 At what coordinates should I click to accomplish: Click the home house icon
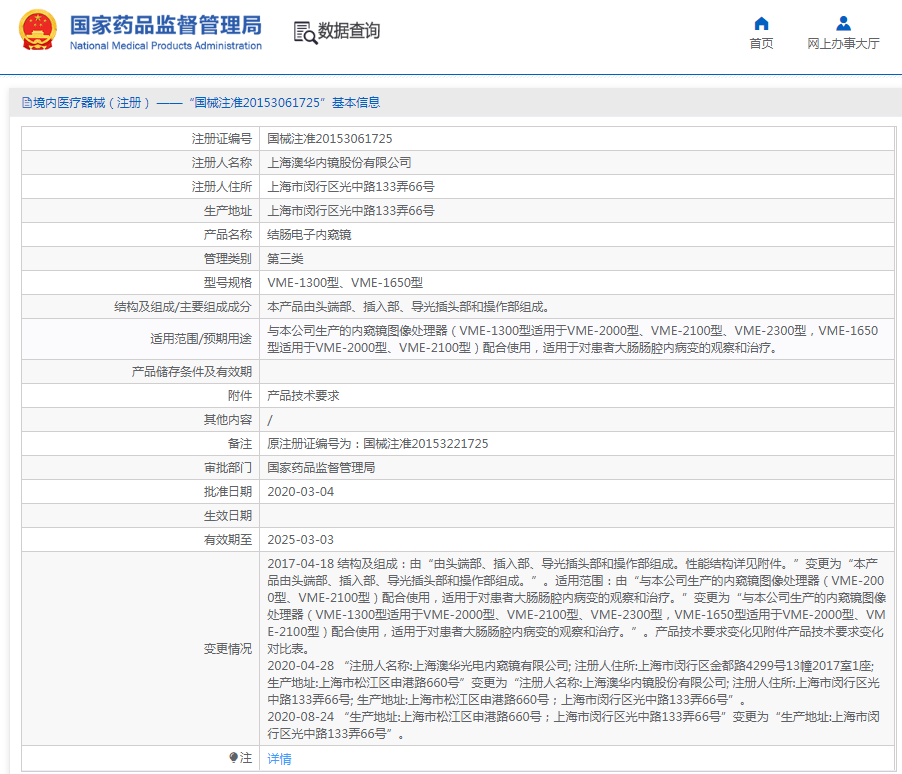tap(761, 24)
